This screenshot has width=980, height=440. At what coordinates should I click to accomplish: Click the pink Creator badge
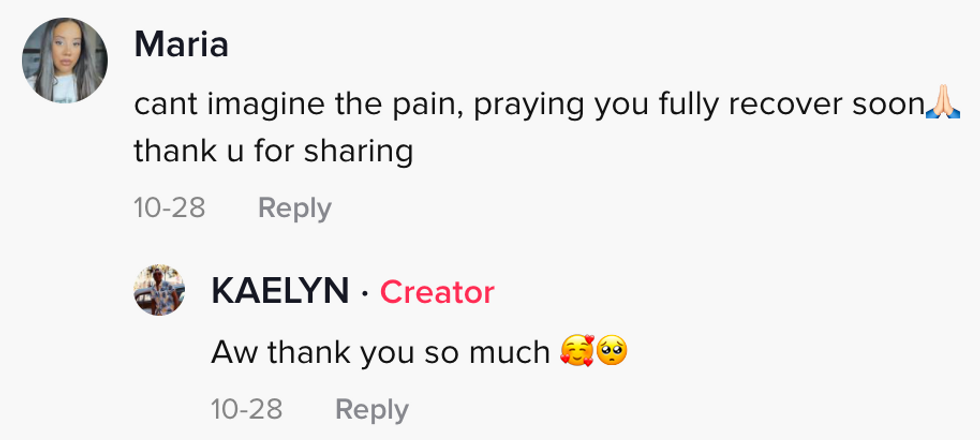coord(437,292)
